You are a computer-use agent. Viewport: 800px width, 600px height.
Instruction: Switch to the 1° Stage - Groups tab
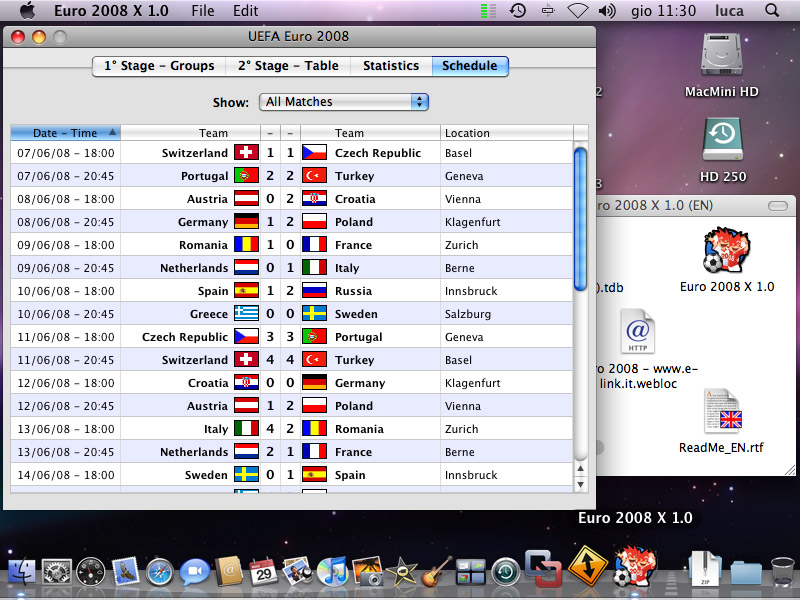point(159,66)
